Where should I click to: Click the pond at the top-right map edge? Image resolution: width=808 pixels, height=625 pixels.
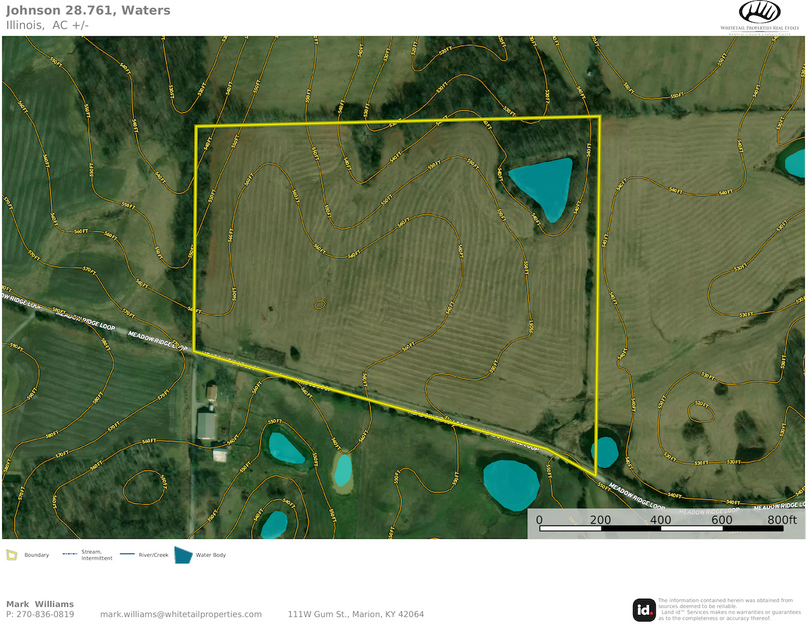795,160
